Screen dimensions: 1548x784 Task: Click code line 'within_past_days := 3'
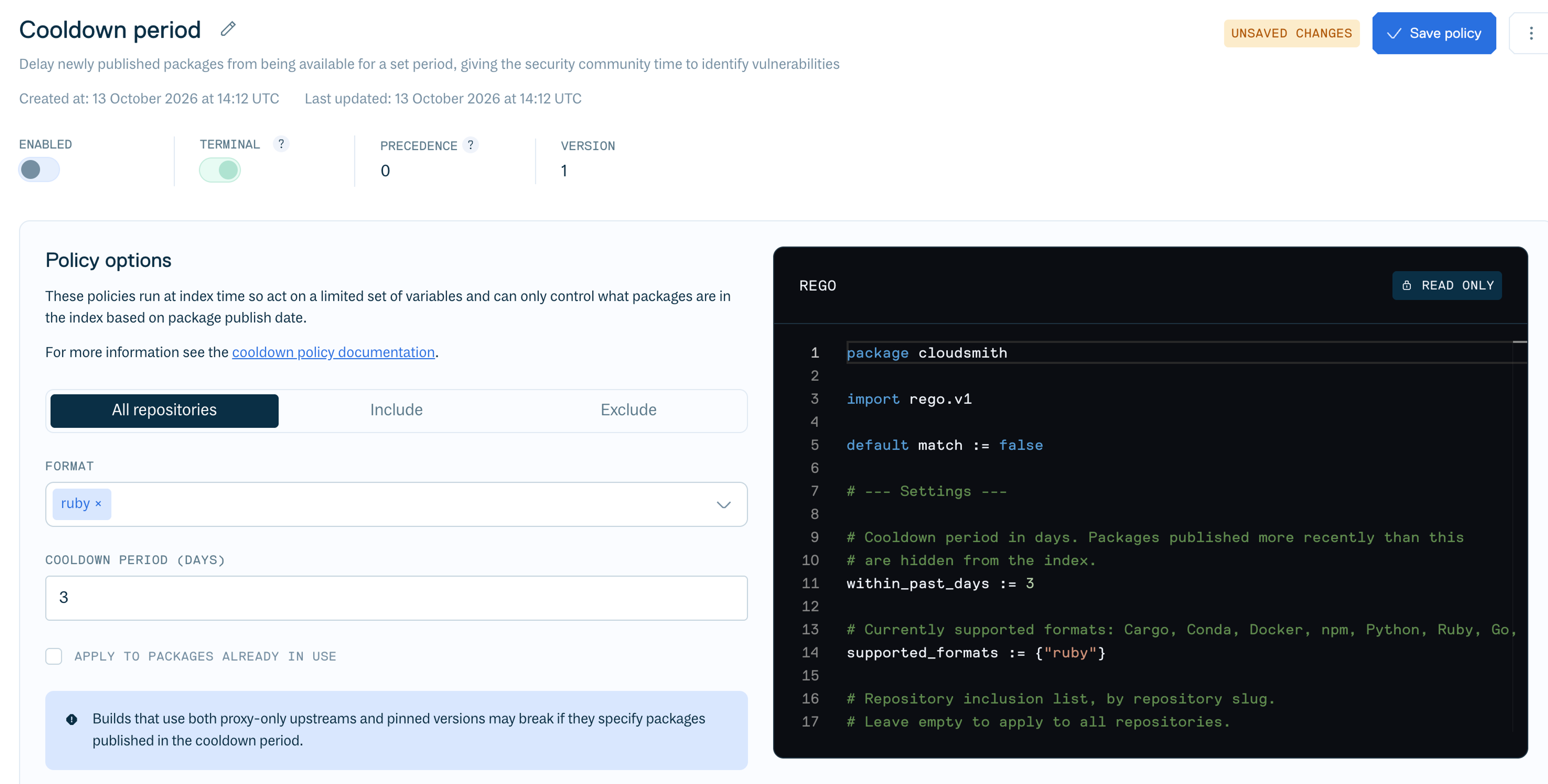point(940,583)
